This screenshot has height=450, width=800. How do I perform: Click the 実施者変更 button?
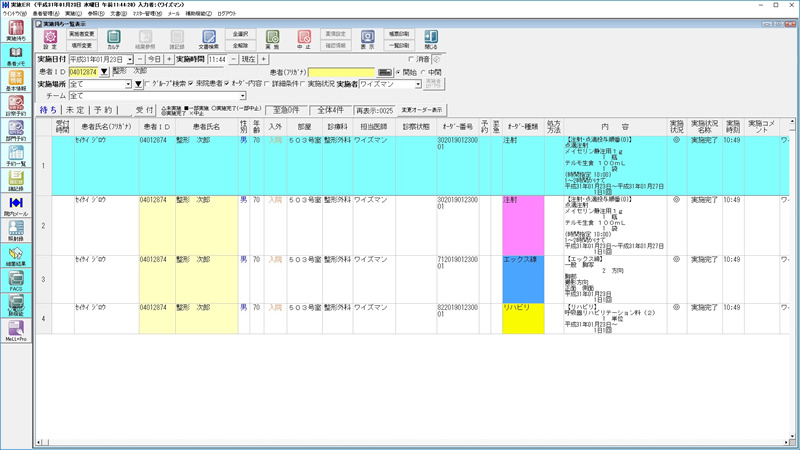[82, 34]
